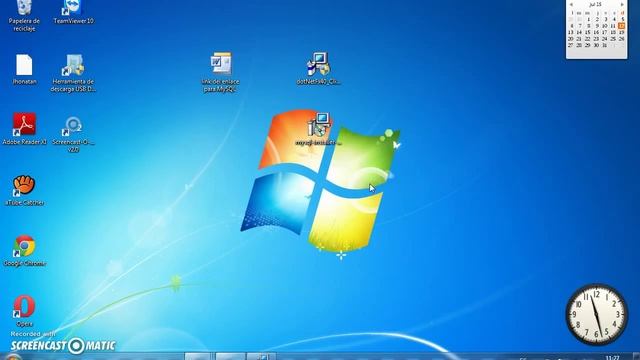Screen dimensions: 640x360
Task: Open the Papelera de reciclaje icon
Action: click(24, 16)
